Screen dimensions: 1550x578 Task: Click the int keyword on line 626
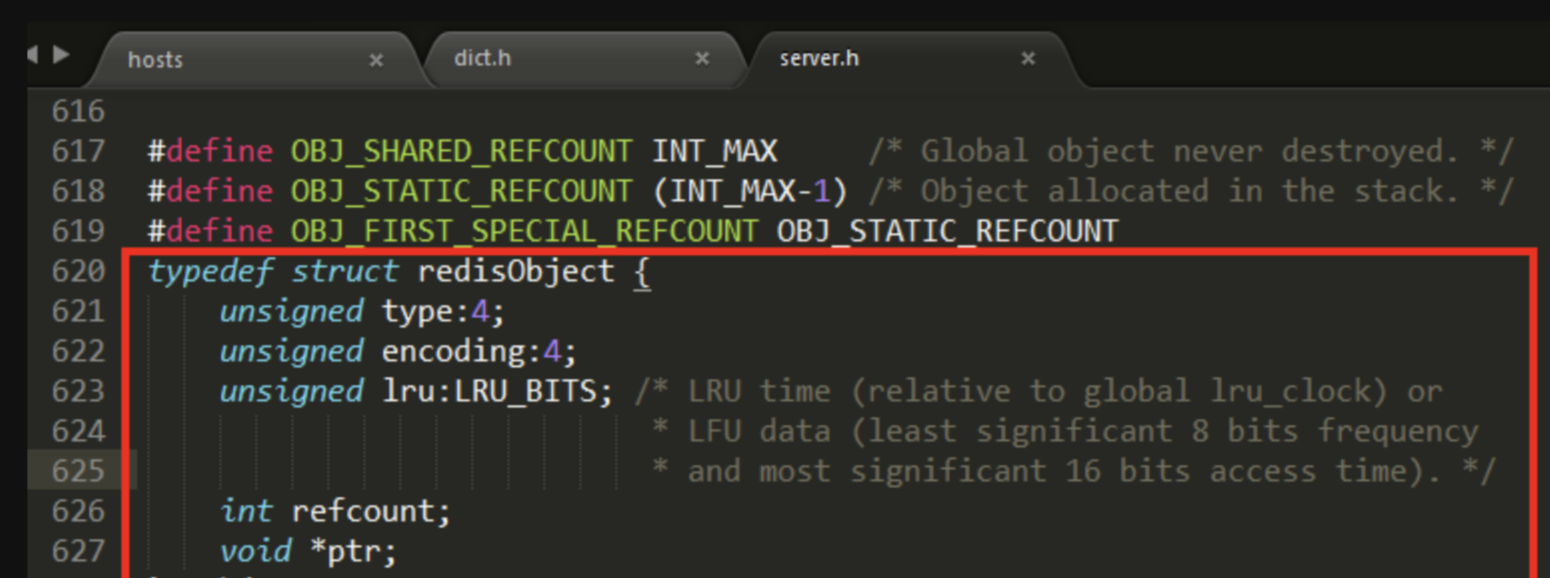(246, 511)
